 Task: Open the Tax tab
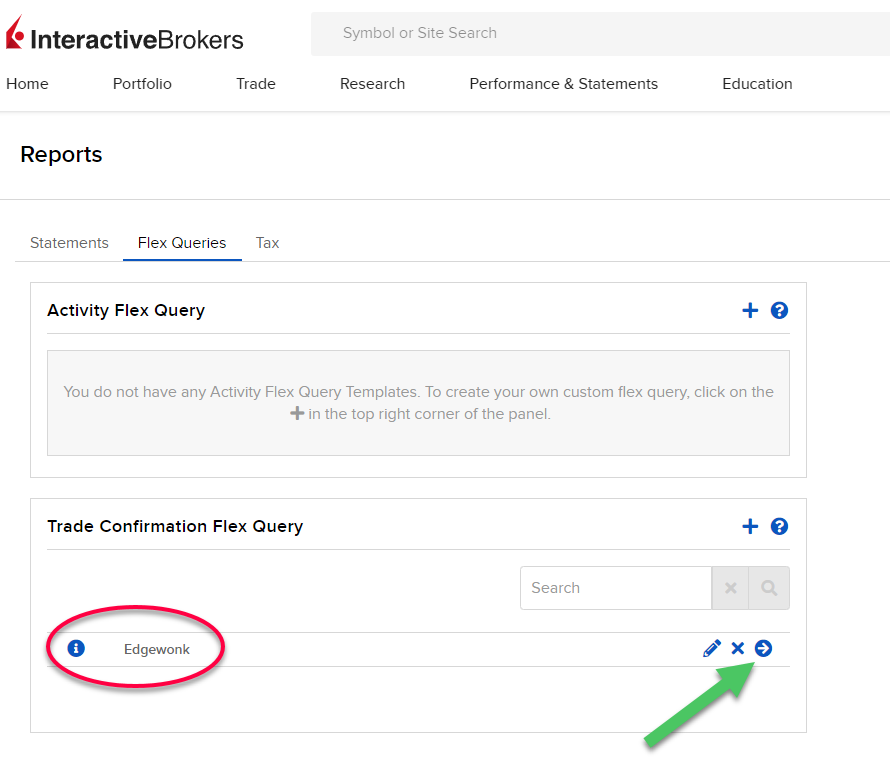click(x=267, y=242)
